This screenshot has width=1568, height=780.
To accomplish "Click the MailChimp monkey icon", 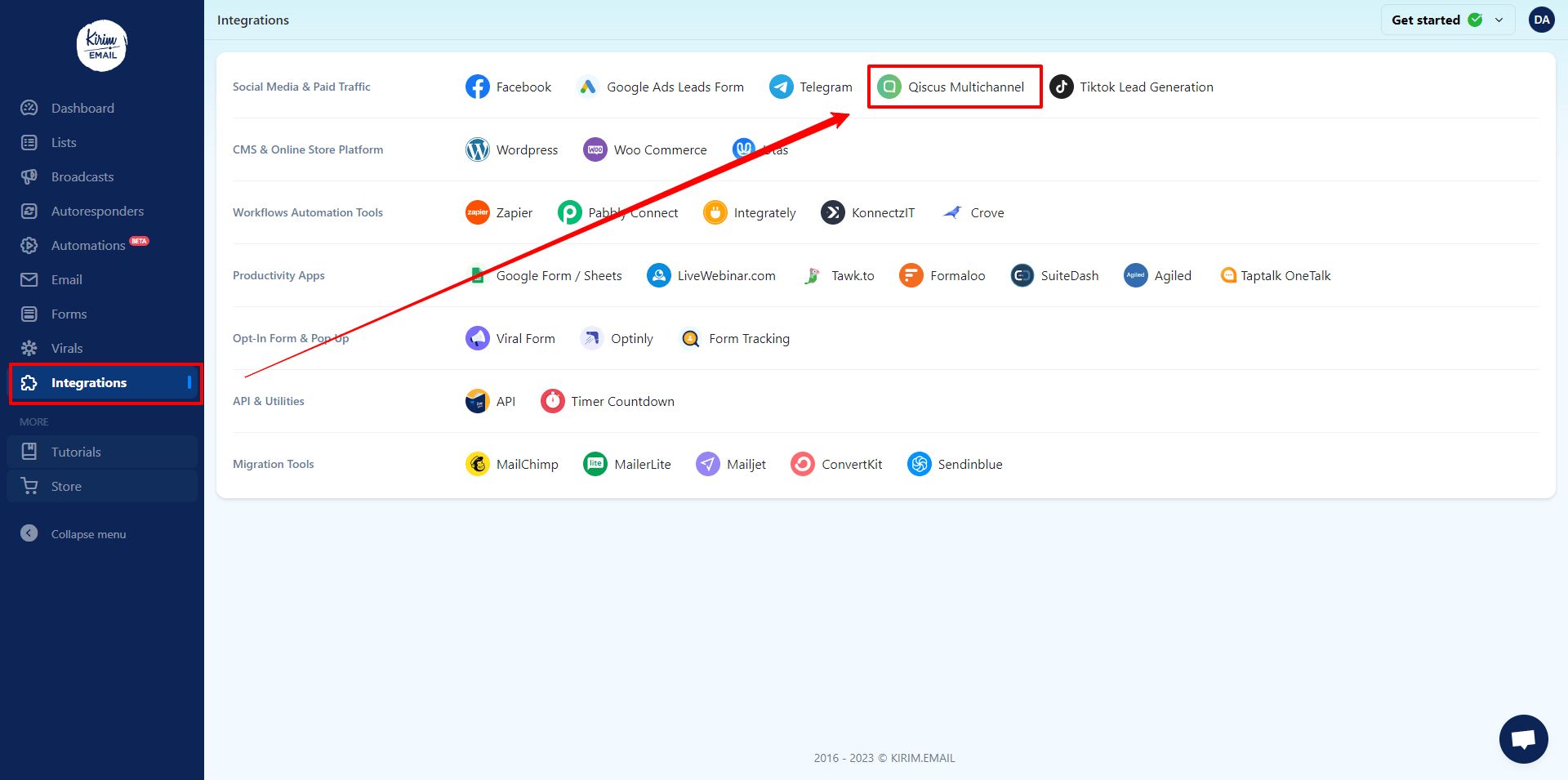I will 478,464.
